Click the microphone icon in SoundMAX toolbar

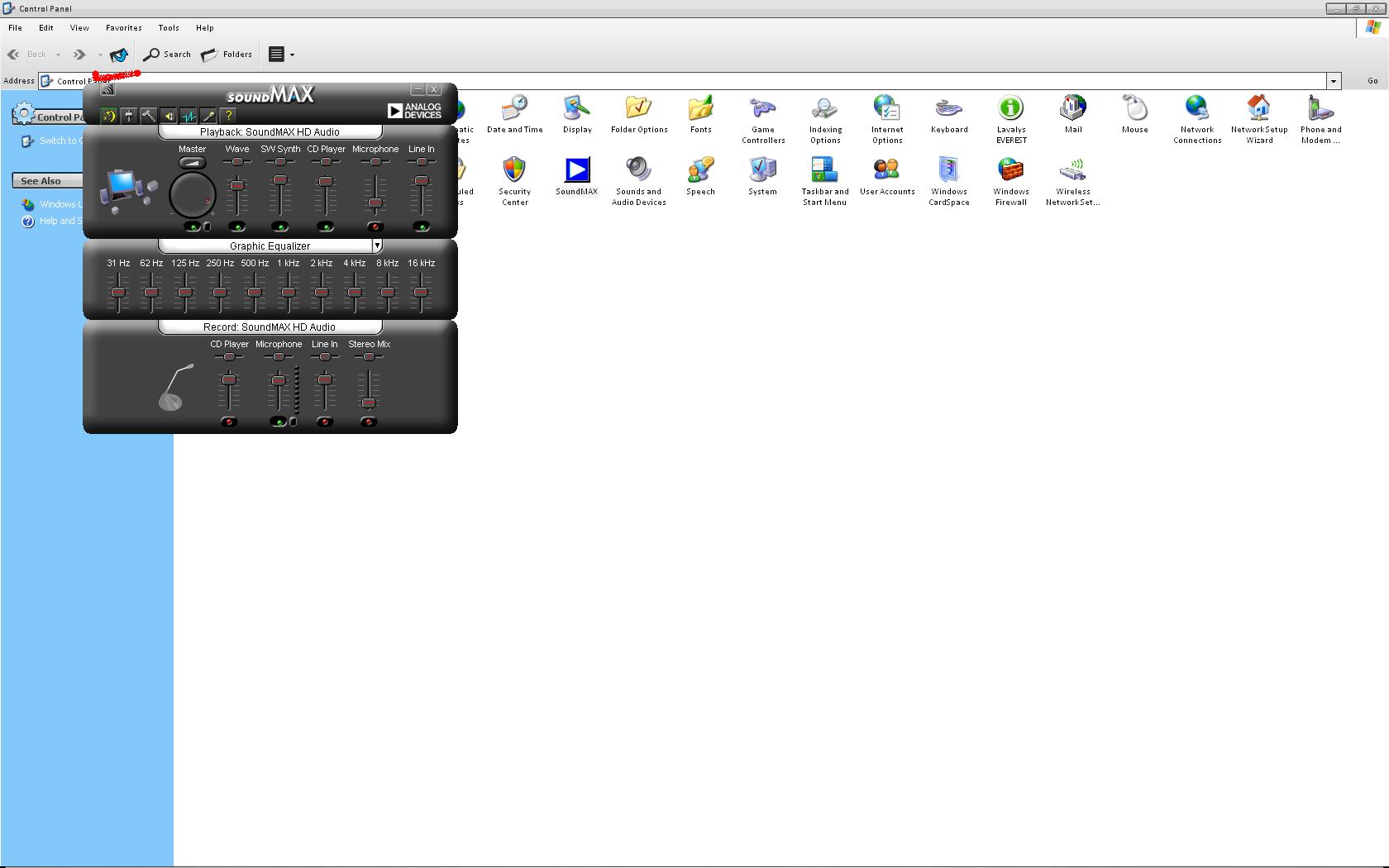click(x=208, y=117)
